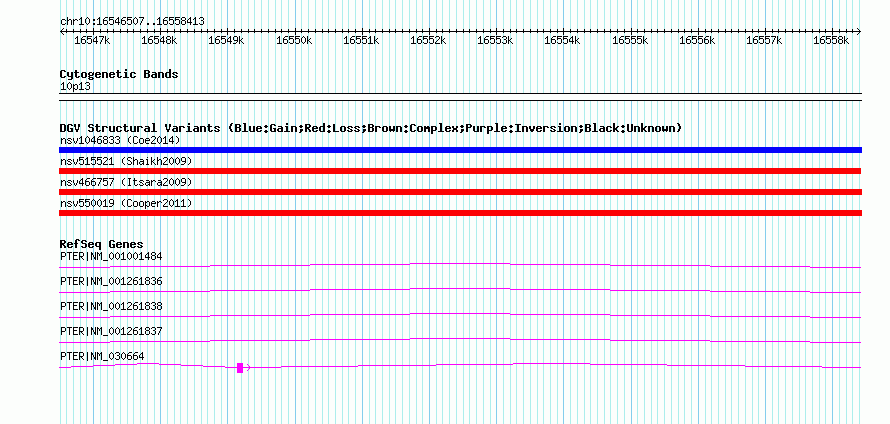This screenshot has width=890, height=424.
Task: Click ruler tick label 16556k
Action: (697, 40)
